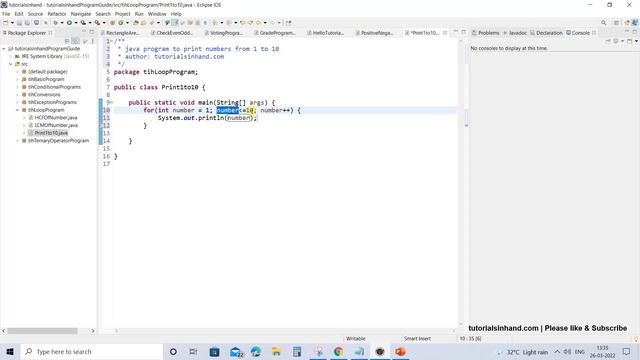
Task: Open Chrome from the taskbar
Action: 338,351
